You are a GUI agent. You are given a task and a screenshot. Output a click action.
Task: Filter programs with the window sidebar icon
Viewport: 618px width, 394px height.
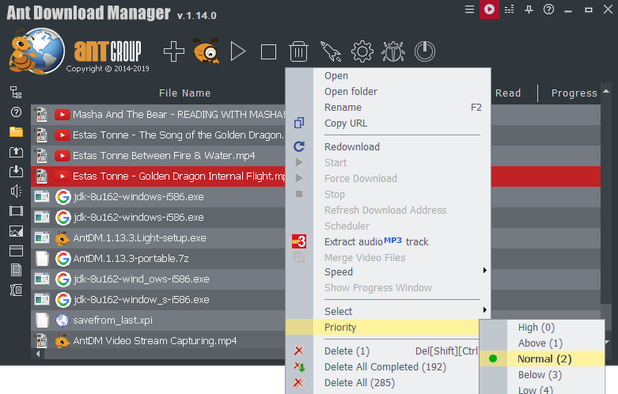16,251
